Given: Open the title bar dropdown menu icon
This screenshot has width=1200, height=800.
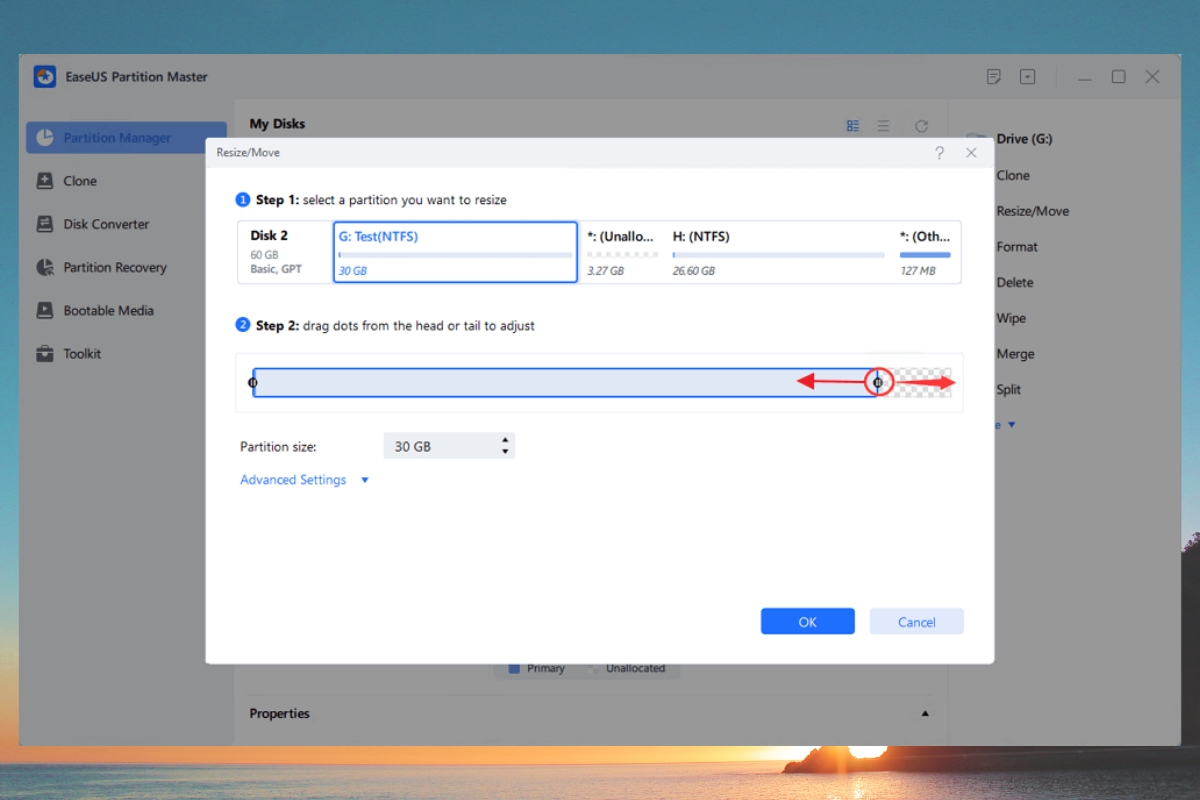Looking at the screenshot, I should pos(1027,77).
